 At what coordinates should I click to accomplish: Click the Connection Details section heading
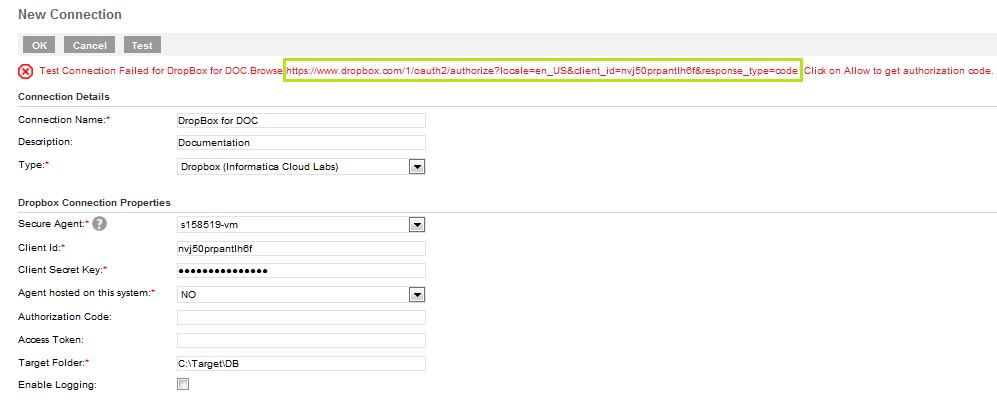64,97
